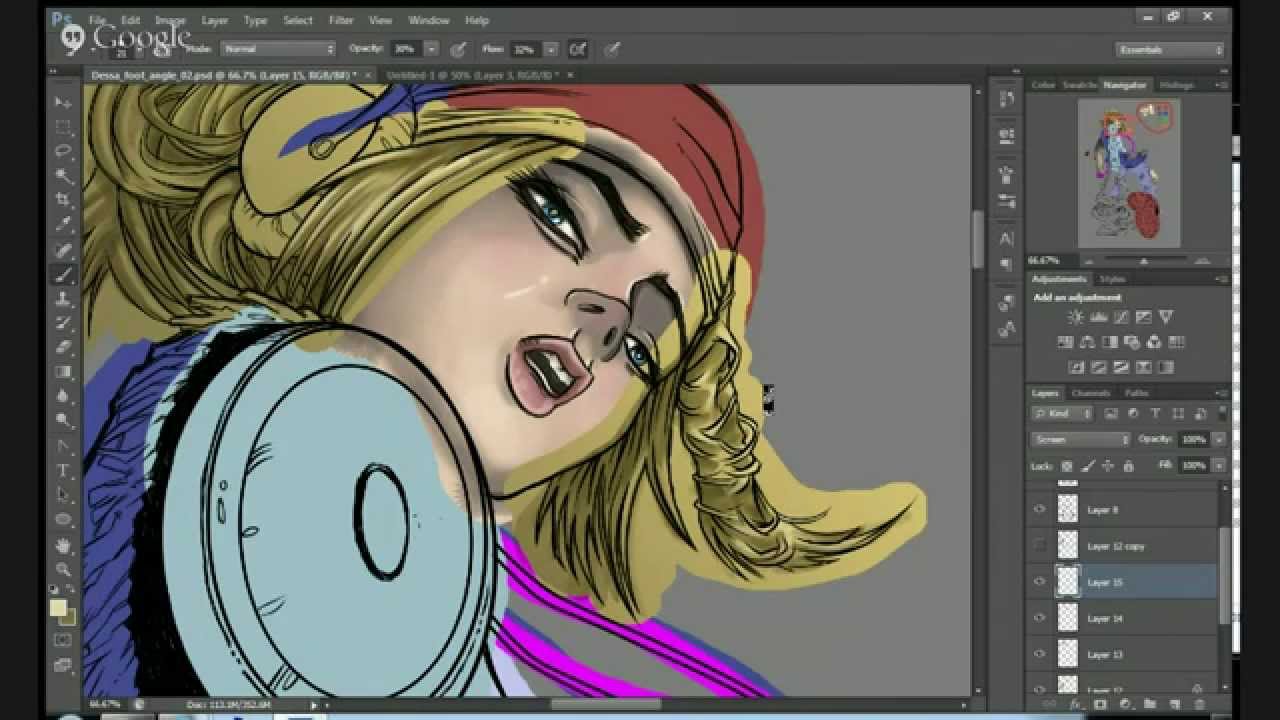
Task: Select the Hand tool
Action: point(63,545)
